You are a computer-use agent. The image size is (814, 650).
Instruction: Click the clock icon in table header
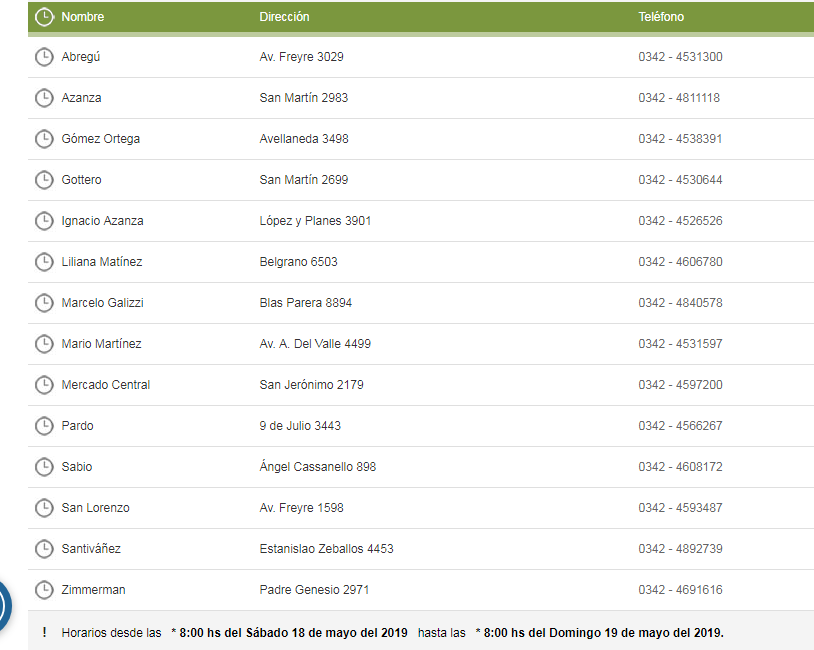[44, 17]
